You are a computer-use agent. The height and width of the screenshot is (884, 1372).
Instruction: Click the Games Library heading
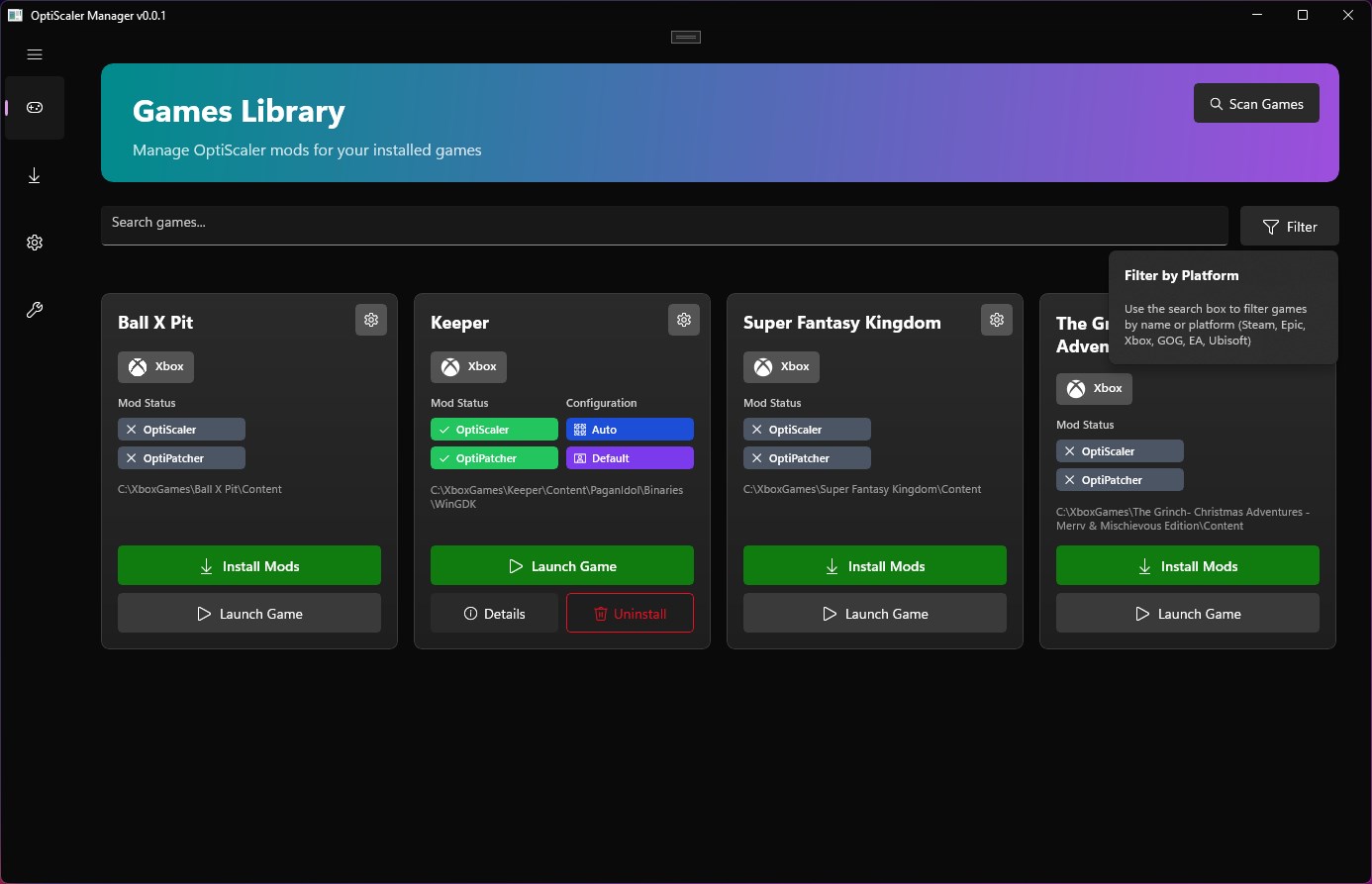tap(239, 111)
